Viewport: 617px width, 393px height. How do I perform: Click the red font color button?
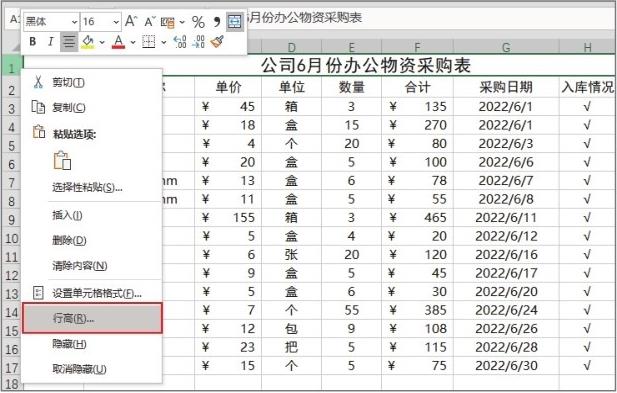[118, 41]
